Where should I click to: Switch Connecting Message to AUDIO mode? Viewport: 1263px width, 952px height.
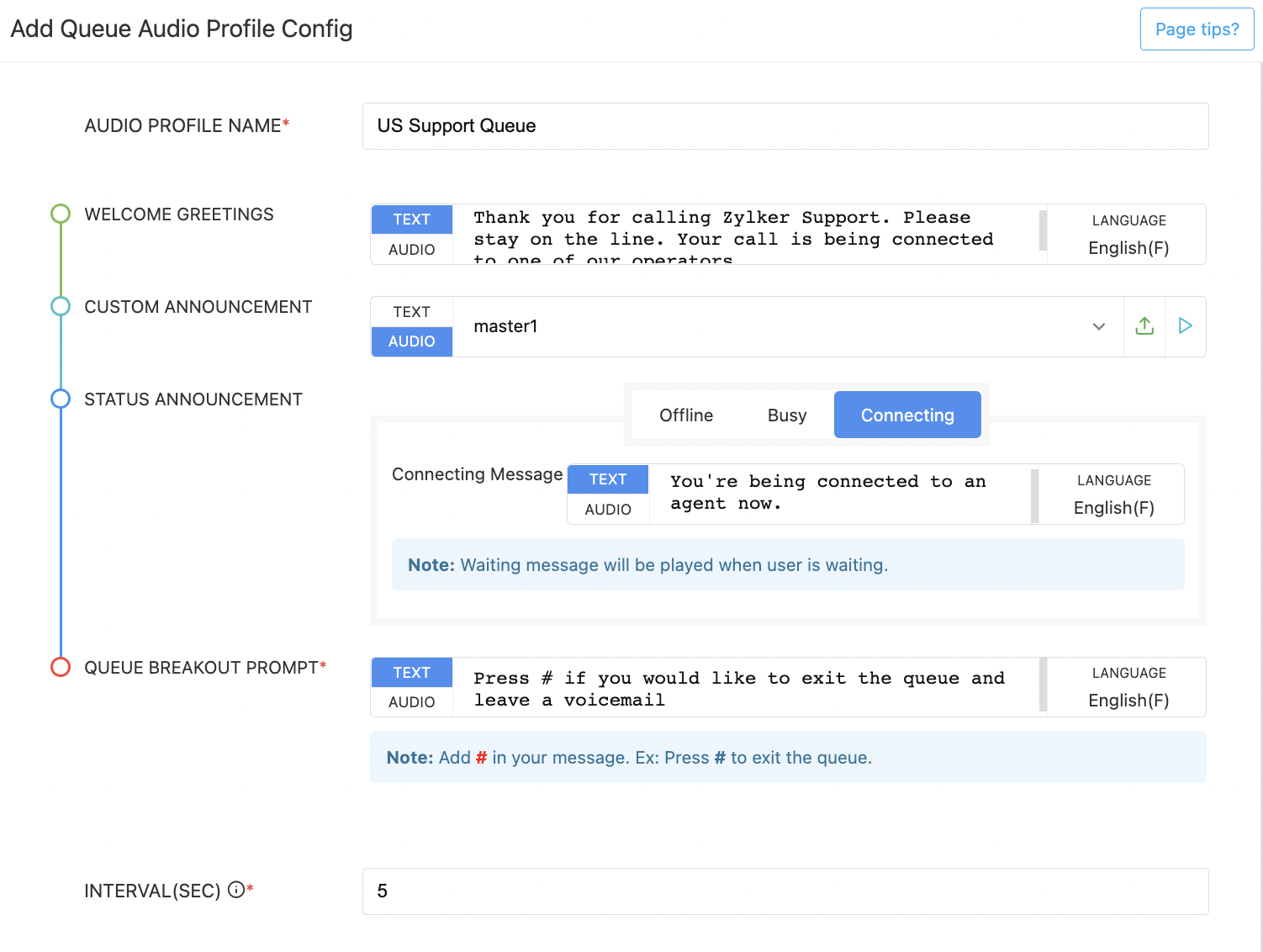click(x=608, y=510)
